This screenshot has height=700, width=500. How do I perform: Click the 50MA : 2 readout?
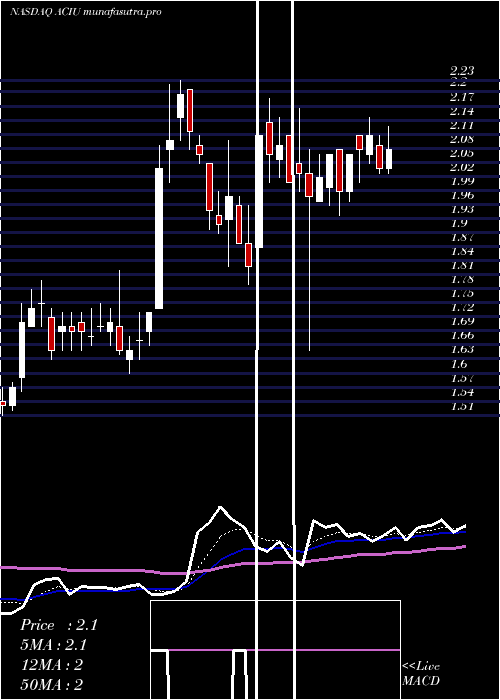[x=52, y=685]
